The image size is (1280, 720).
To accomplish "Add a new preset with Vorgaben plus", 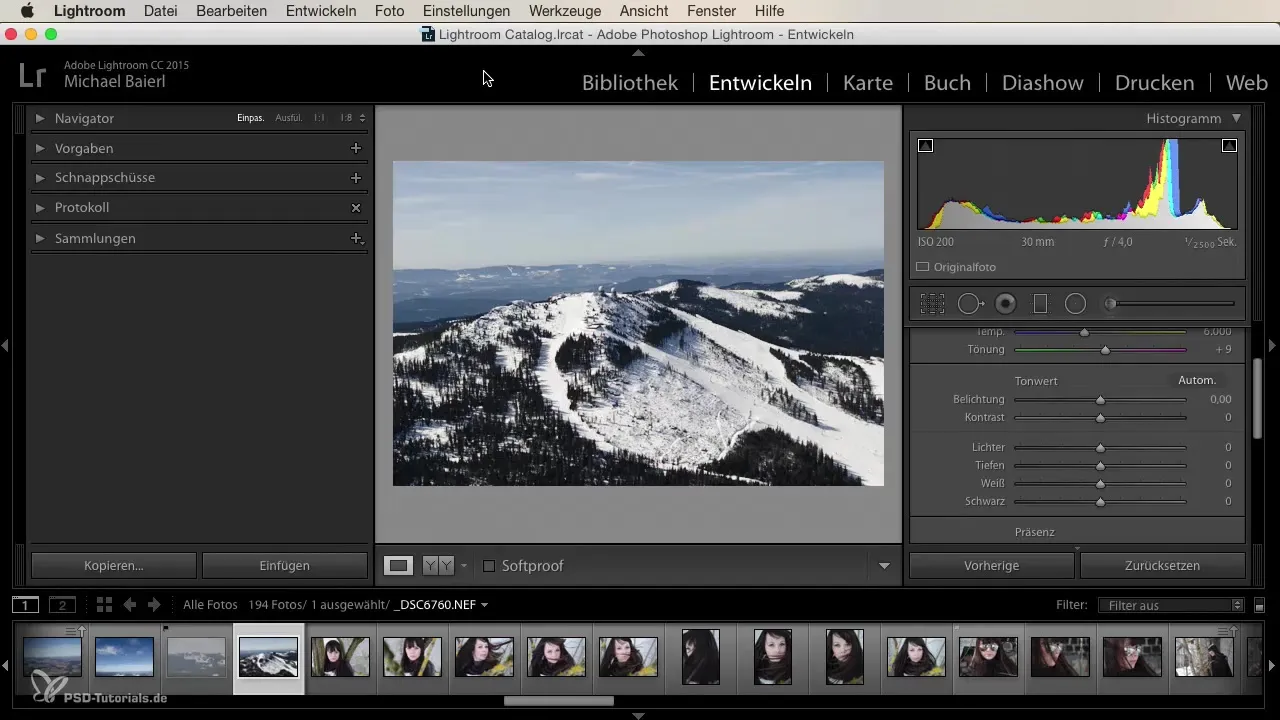I will click(x=355, y=148).
